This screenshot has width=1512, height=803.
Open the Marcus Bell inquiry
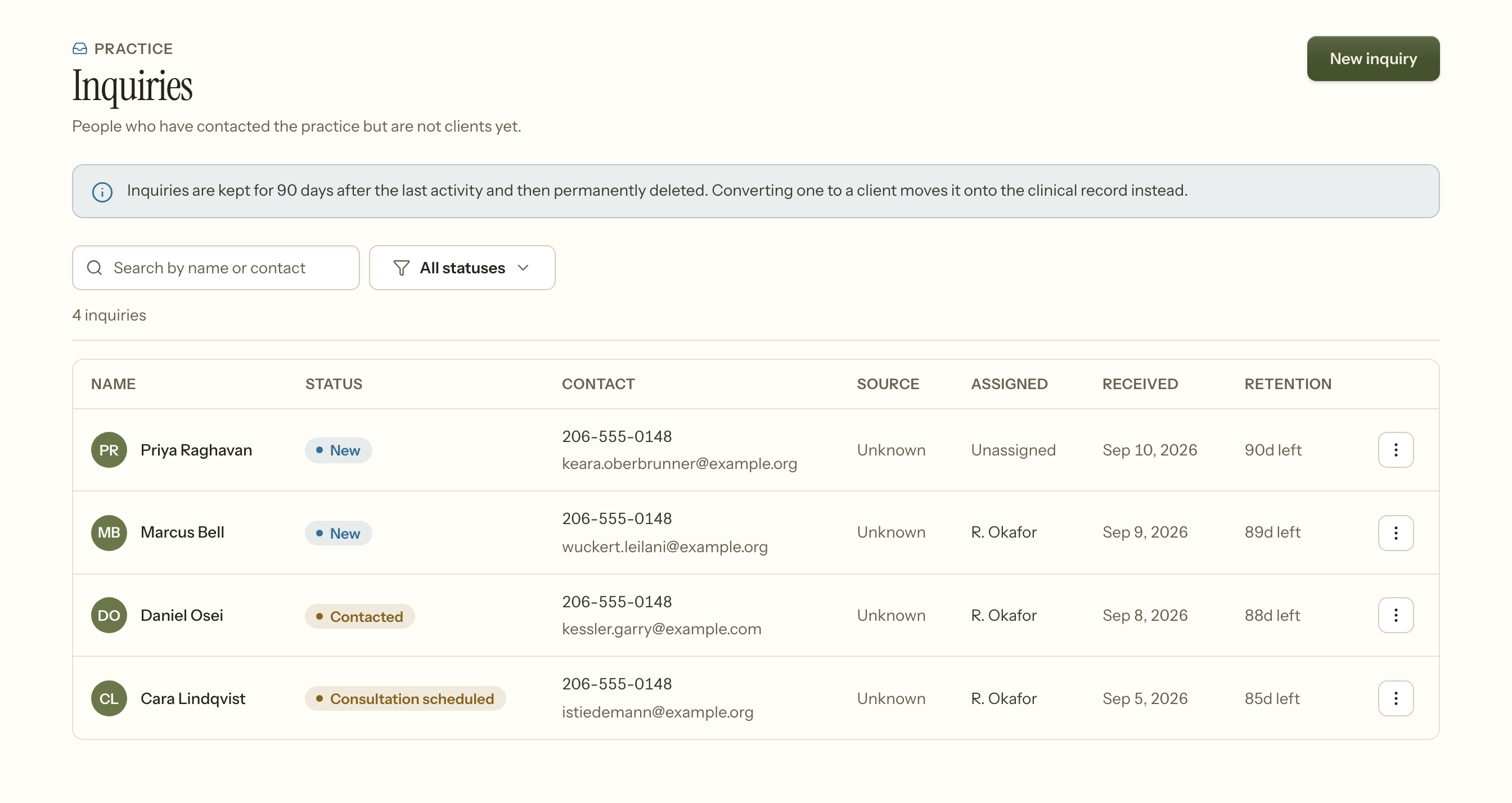[182, 533]
